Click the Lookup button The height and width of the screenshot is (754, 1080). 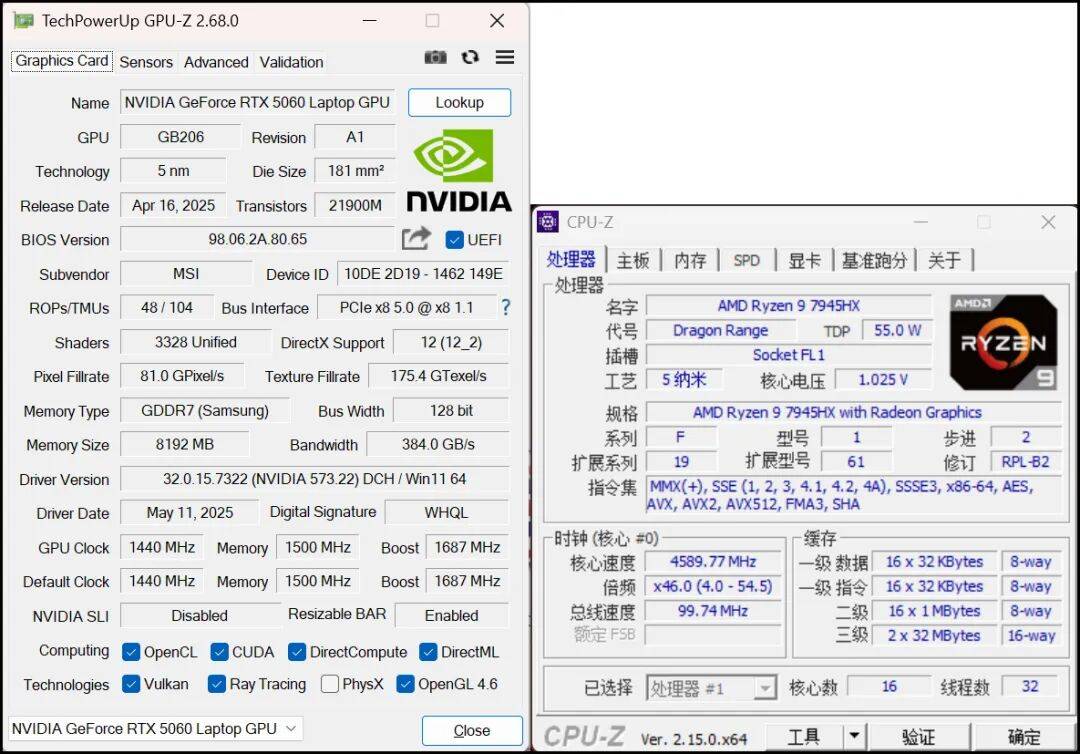pyautogui.click(x=459, y=102)
